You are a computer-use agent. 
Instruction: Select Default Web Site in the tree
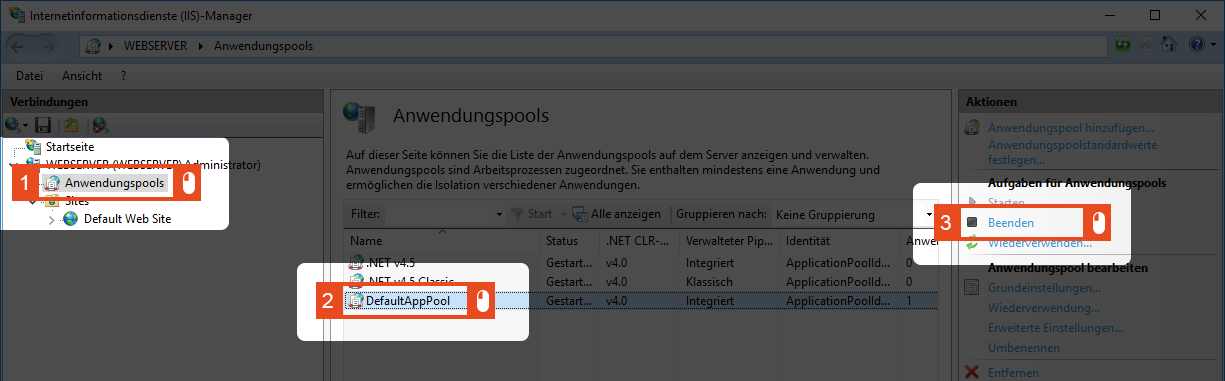(128, 219)
